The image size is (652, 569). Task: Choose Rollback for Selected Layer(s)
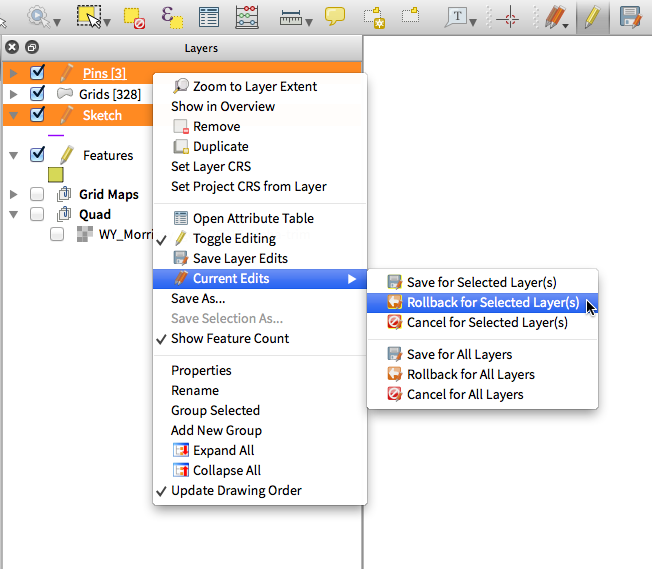[492, 302]
